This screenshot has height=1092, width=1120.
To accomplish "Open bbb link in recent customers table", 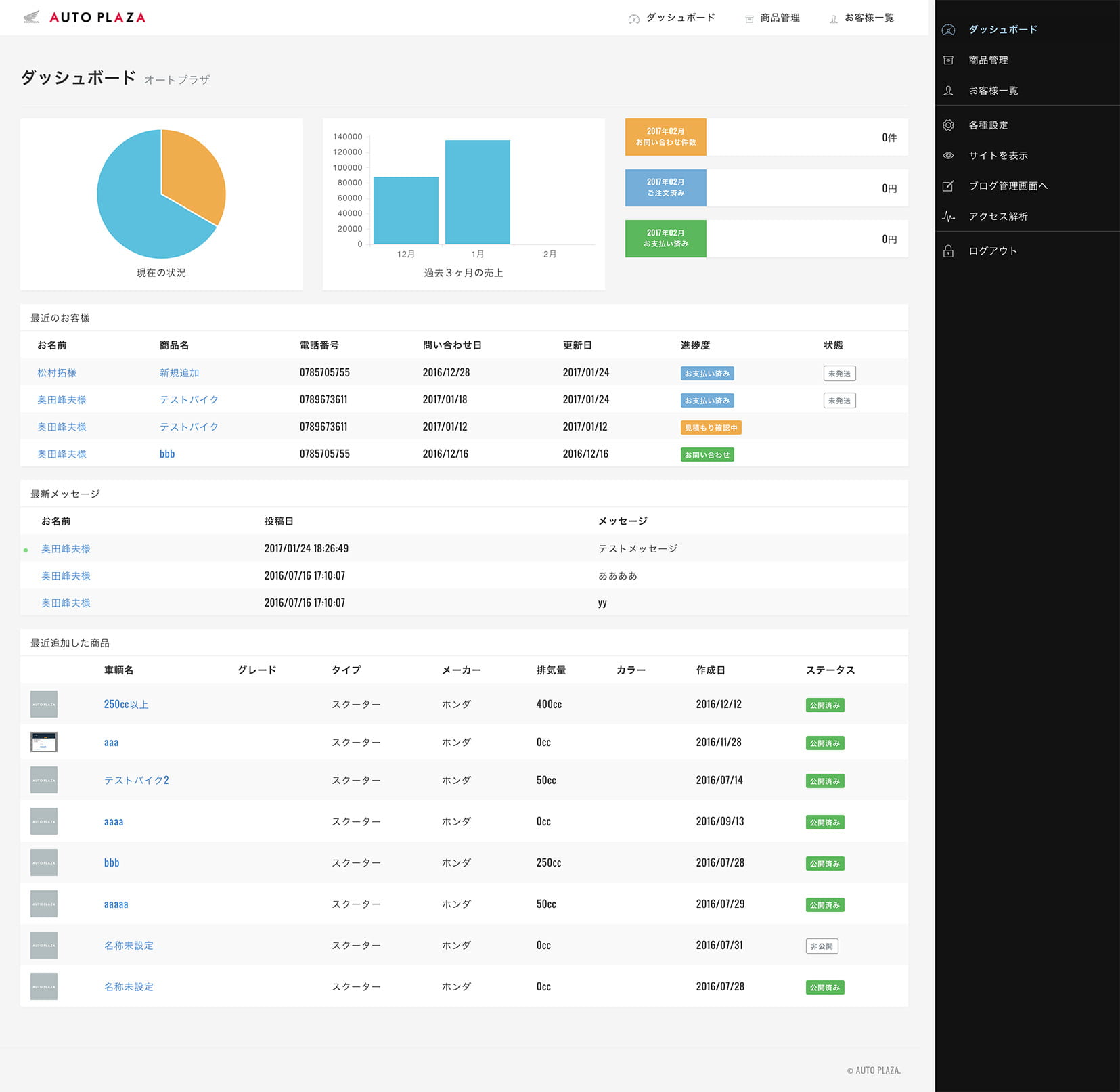I will [x=167, y=454].
